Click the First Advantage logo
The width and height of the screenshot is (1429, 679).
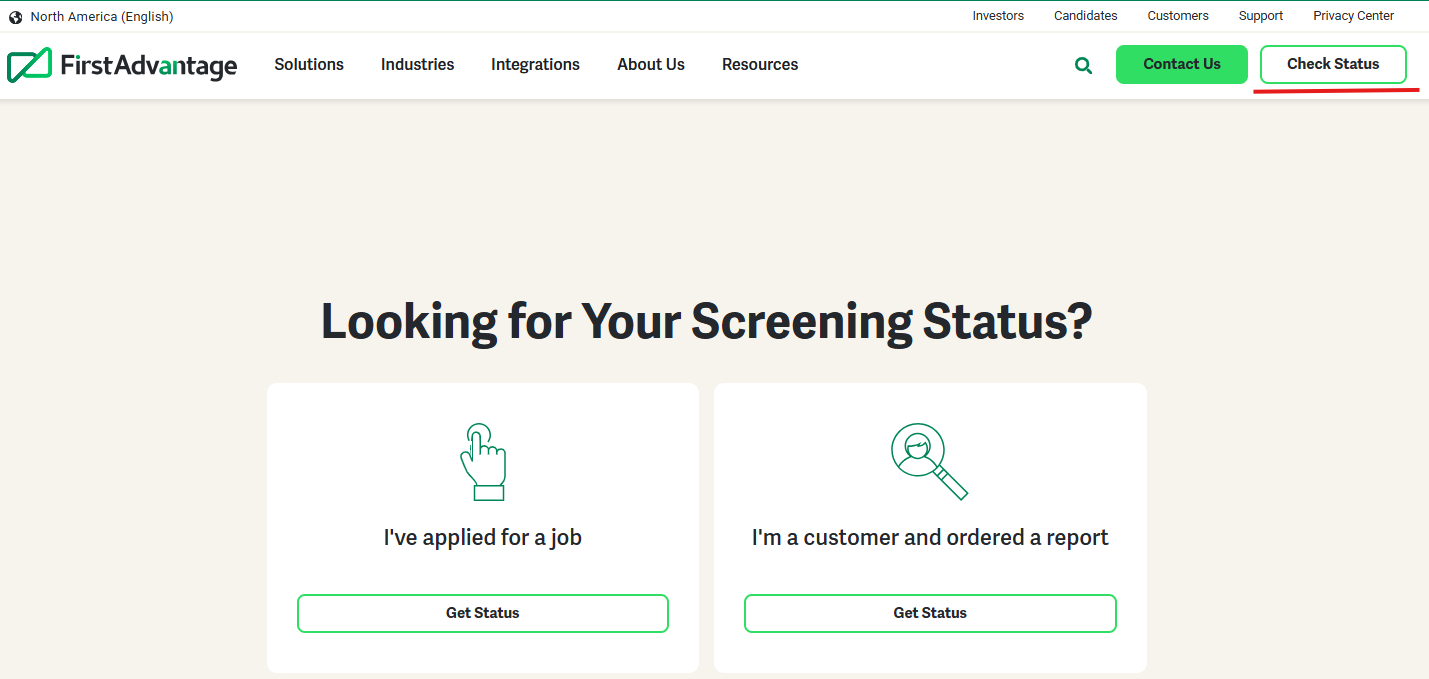pyautogui.click(x=122, y=65)
